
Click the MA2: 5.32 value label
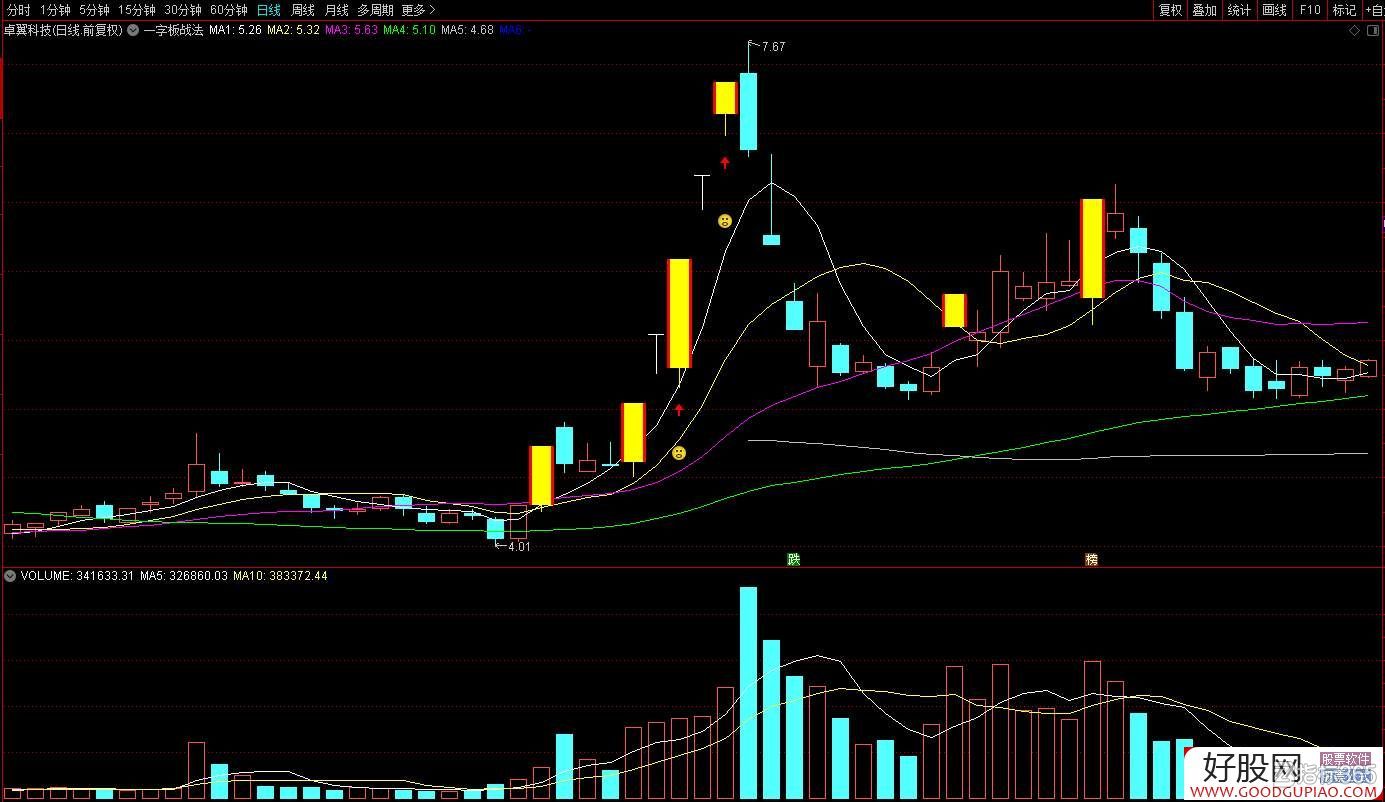pos(293,31)
